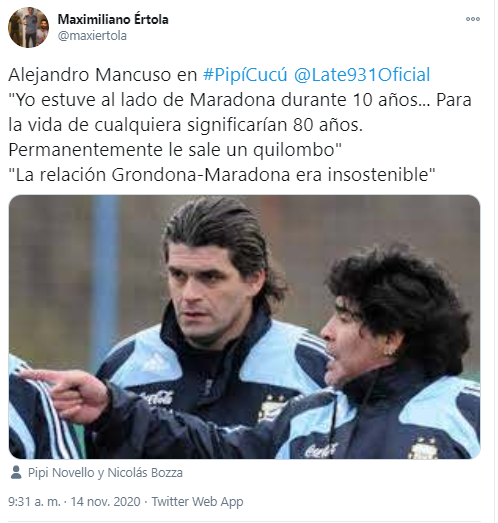Screen dimensions: 498x523
Task: Open the @Late931Oficial mention
Action: 362,74
